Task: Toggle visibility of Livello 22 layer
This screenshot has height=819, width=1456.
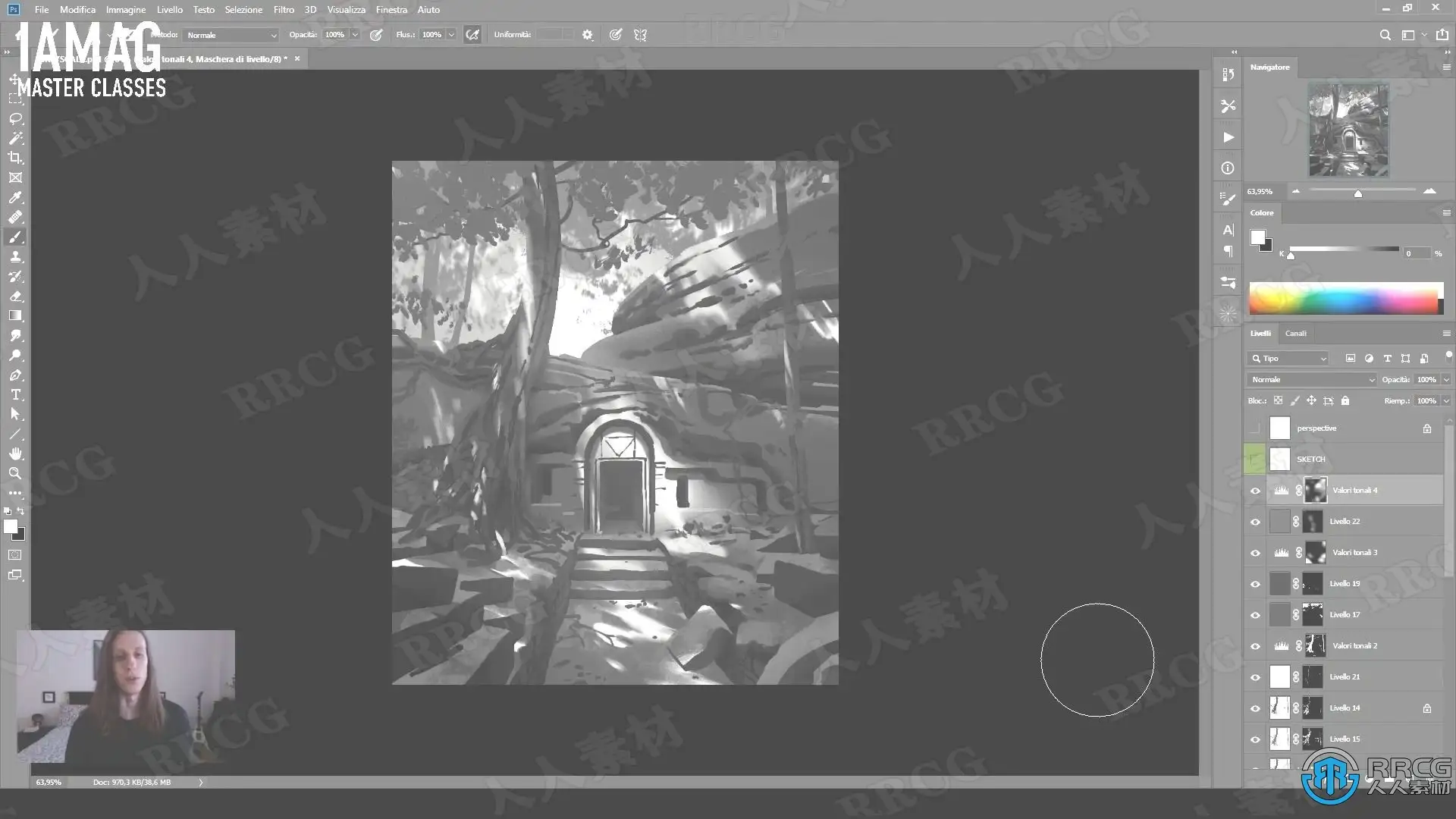Action: coord(1255,522)
